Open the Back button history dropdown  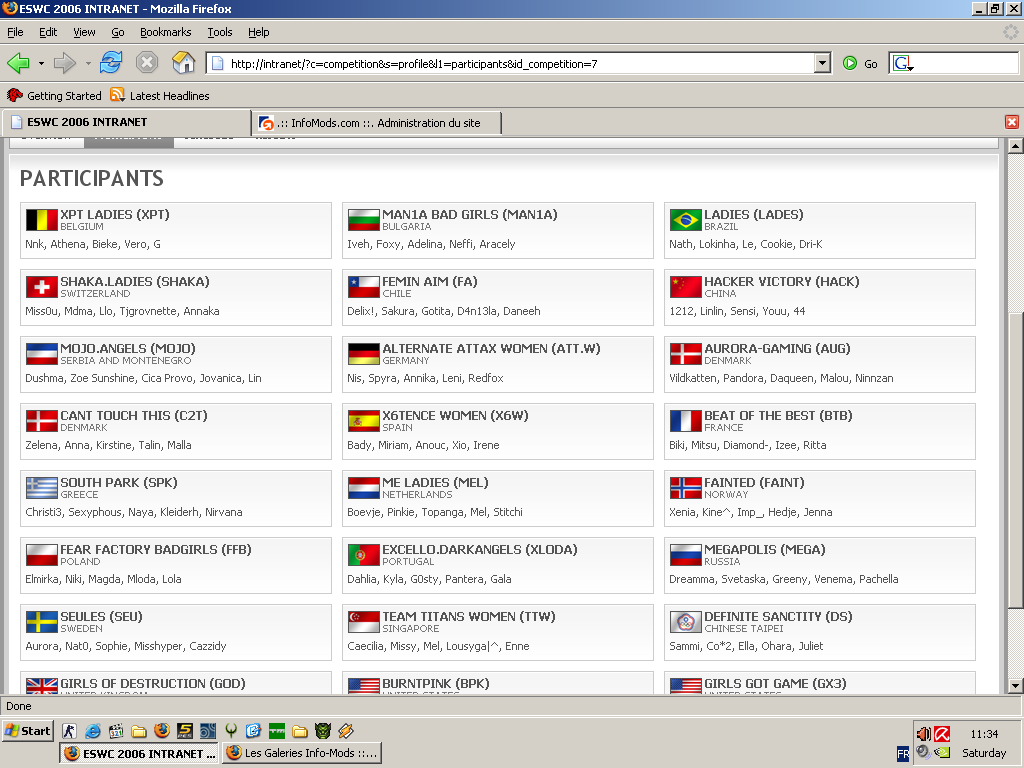[x=41, y=63]
